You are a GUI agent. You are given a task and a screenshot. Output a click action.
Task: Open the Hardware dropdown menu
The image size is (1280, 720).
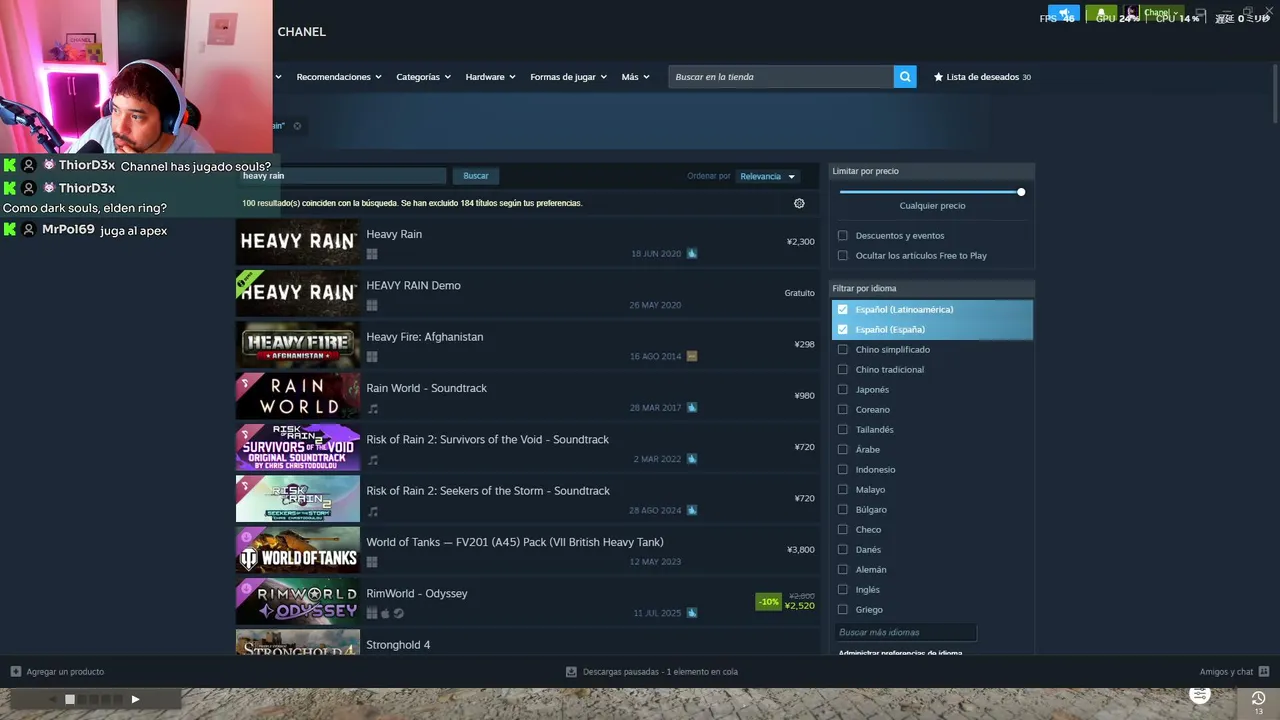[490, 77]
